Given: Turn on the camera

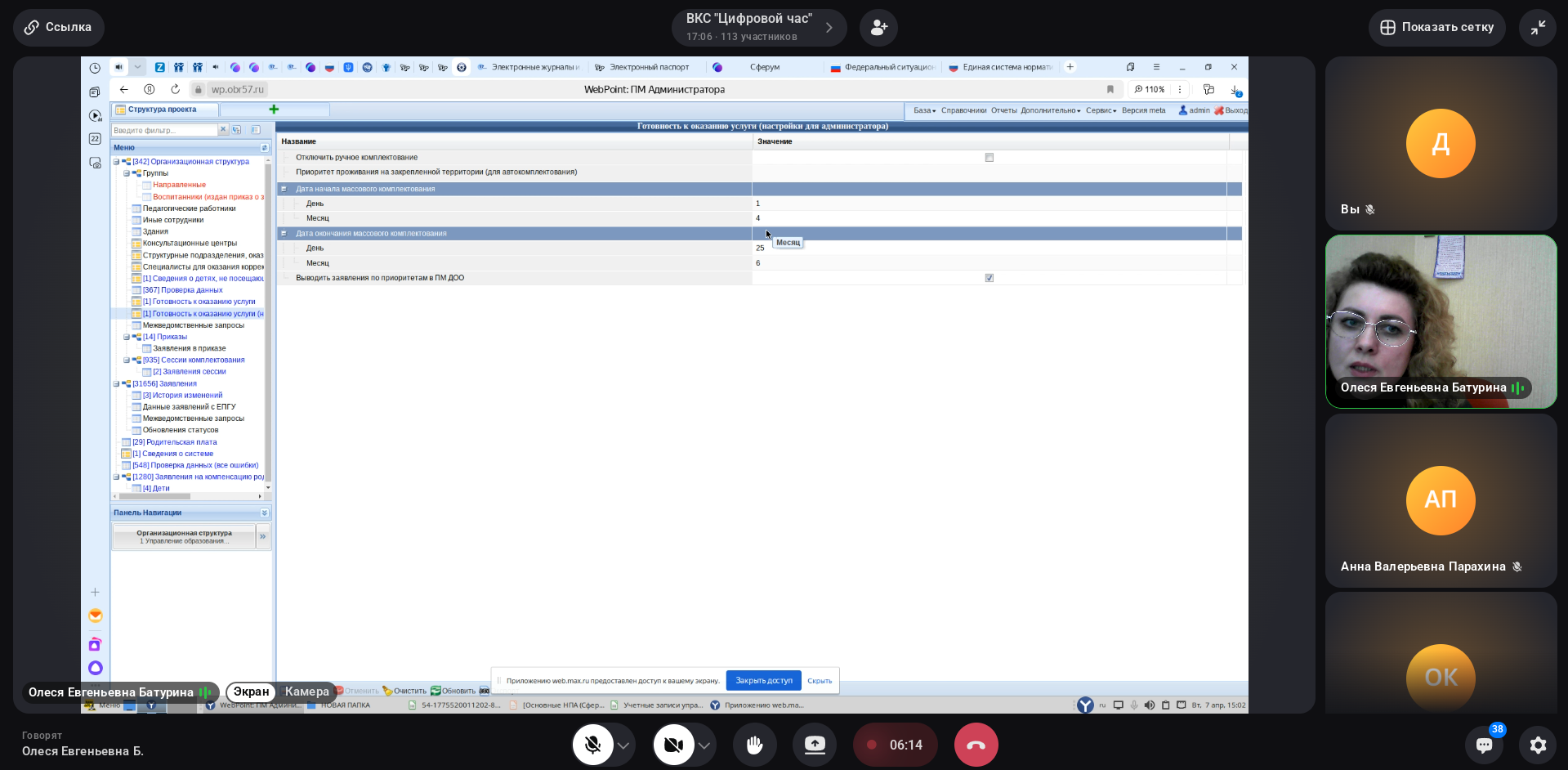Looking at the screenshot, I should tap(673, 745).
